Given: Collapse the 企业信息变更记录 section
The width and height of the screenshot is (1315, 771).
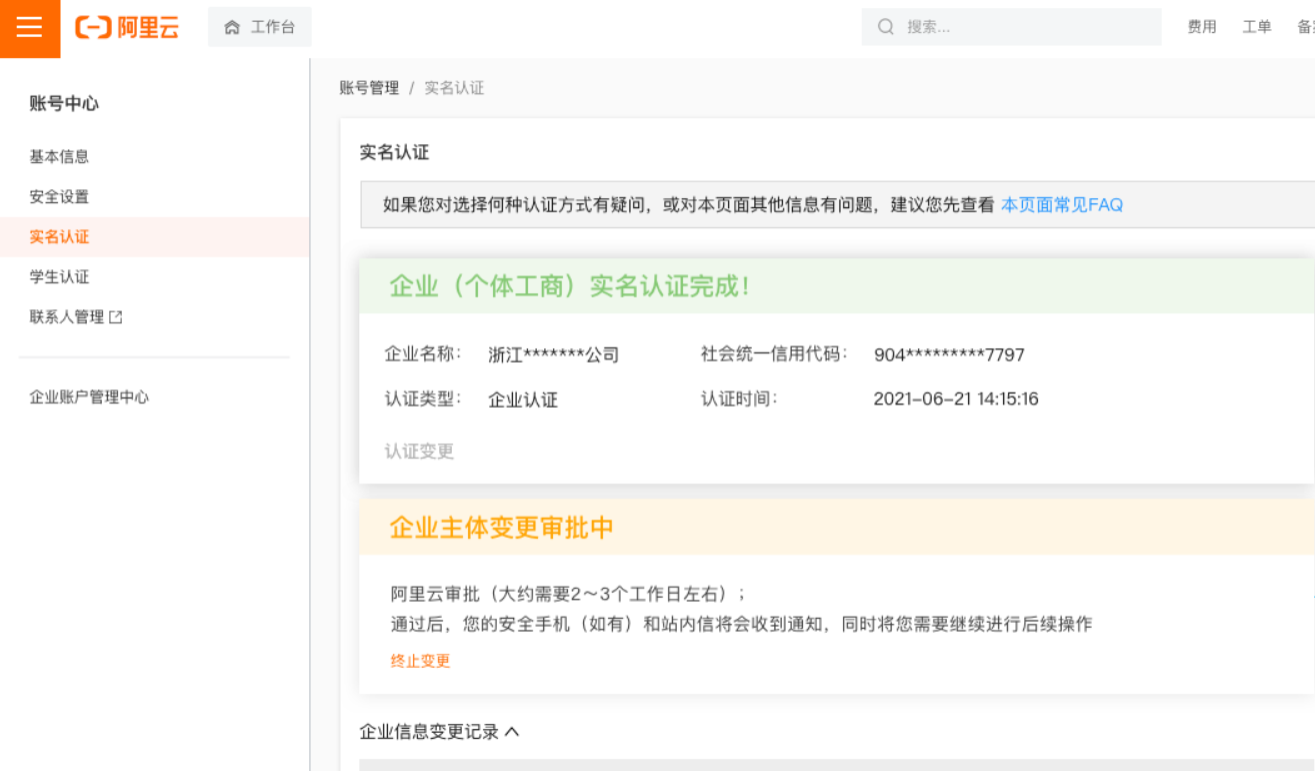Looking at the screenshot, I should click(439, 732).
